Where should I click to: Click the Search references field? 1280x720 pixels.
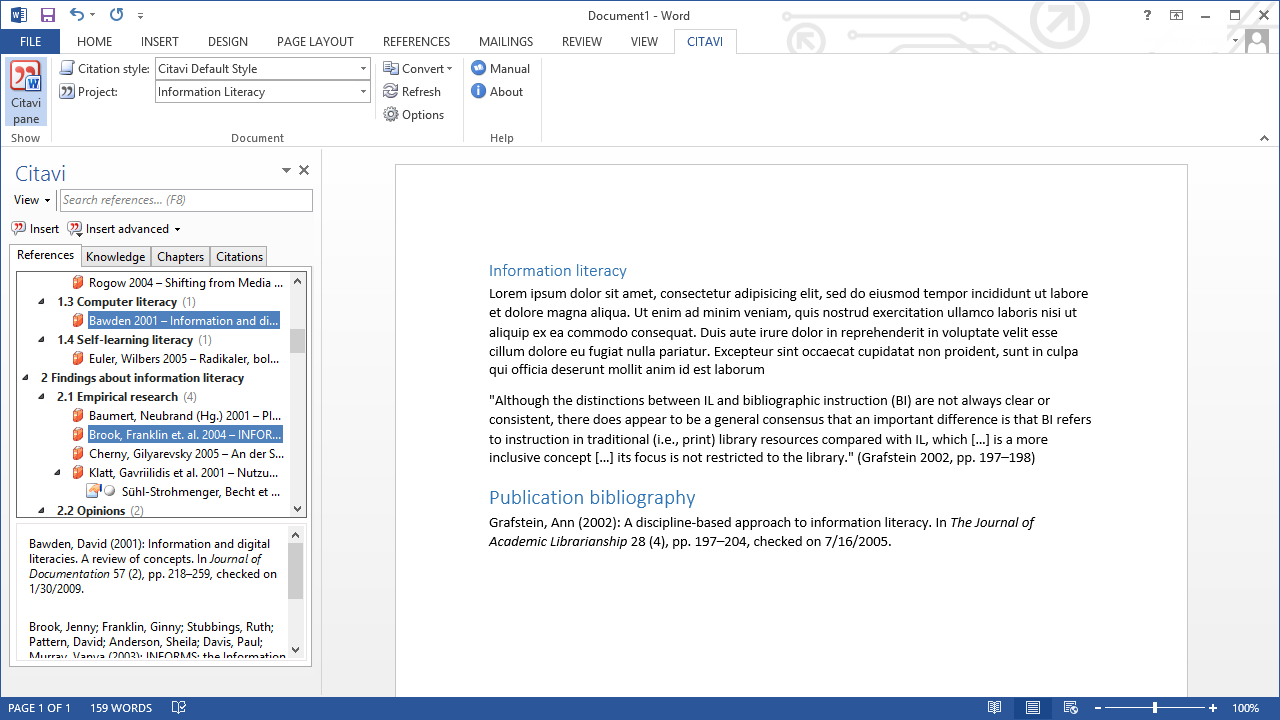[x=186, y=200]
